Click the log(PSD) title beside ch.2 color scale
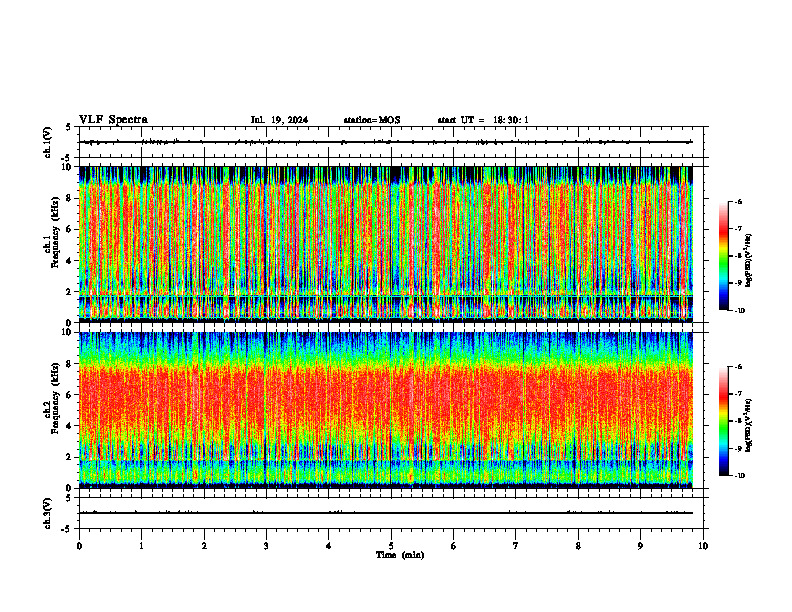This screenshot has width=792, height=612. [749, 425]
